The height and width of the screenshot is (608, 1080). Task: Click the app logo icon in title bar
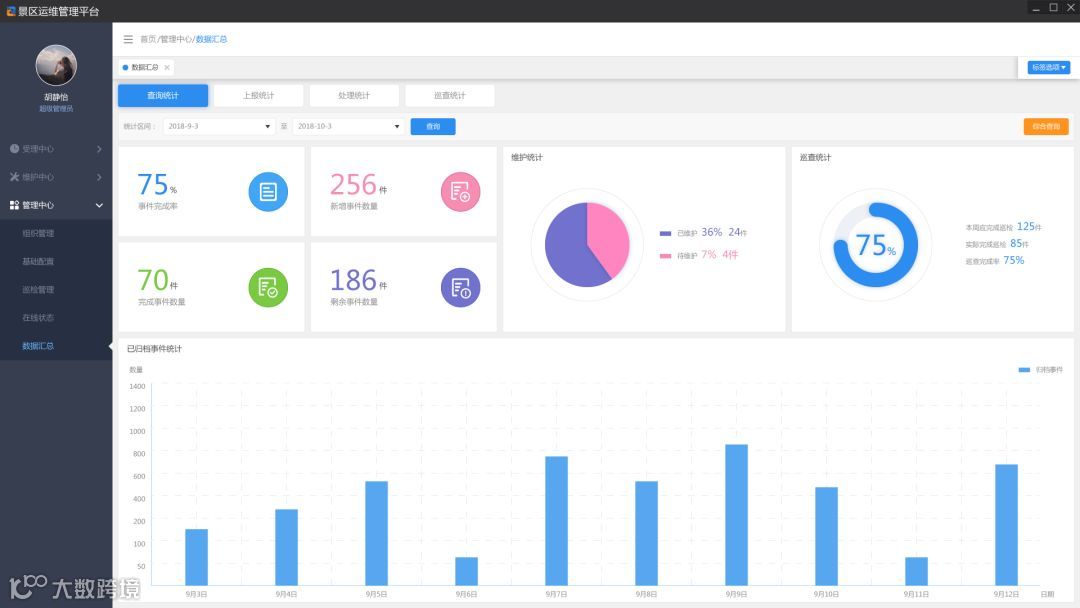tap(10, 11)
